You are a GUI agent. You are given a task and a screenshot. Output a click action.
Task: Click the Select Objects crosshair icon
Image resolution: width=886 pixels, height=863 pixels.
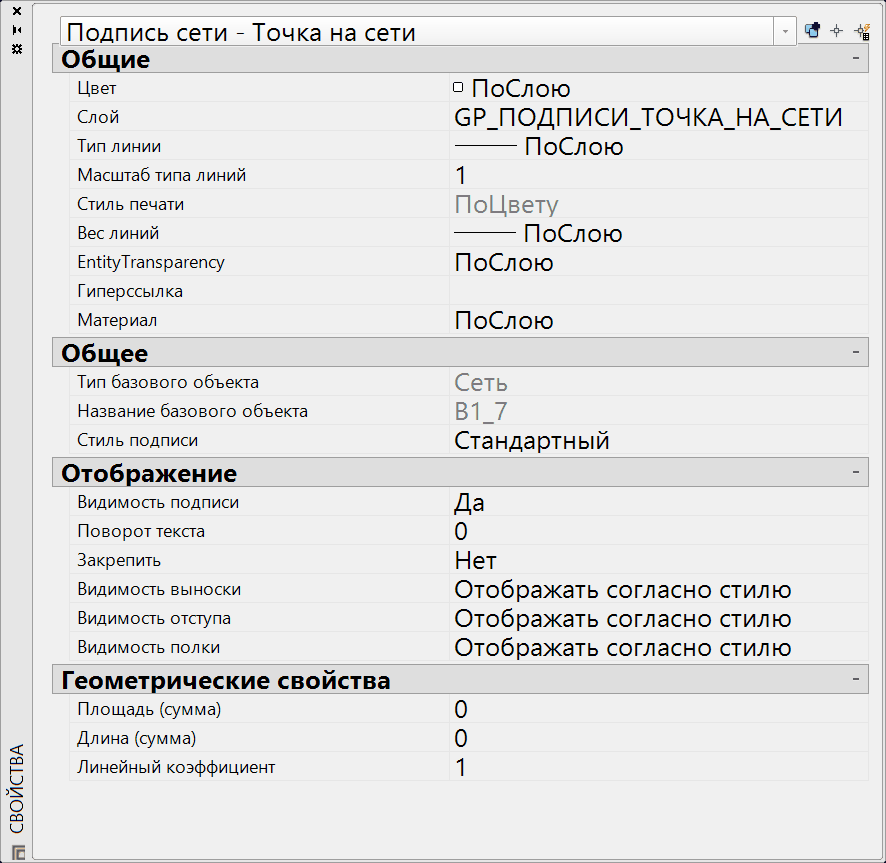coord(837,31)
